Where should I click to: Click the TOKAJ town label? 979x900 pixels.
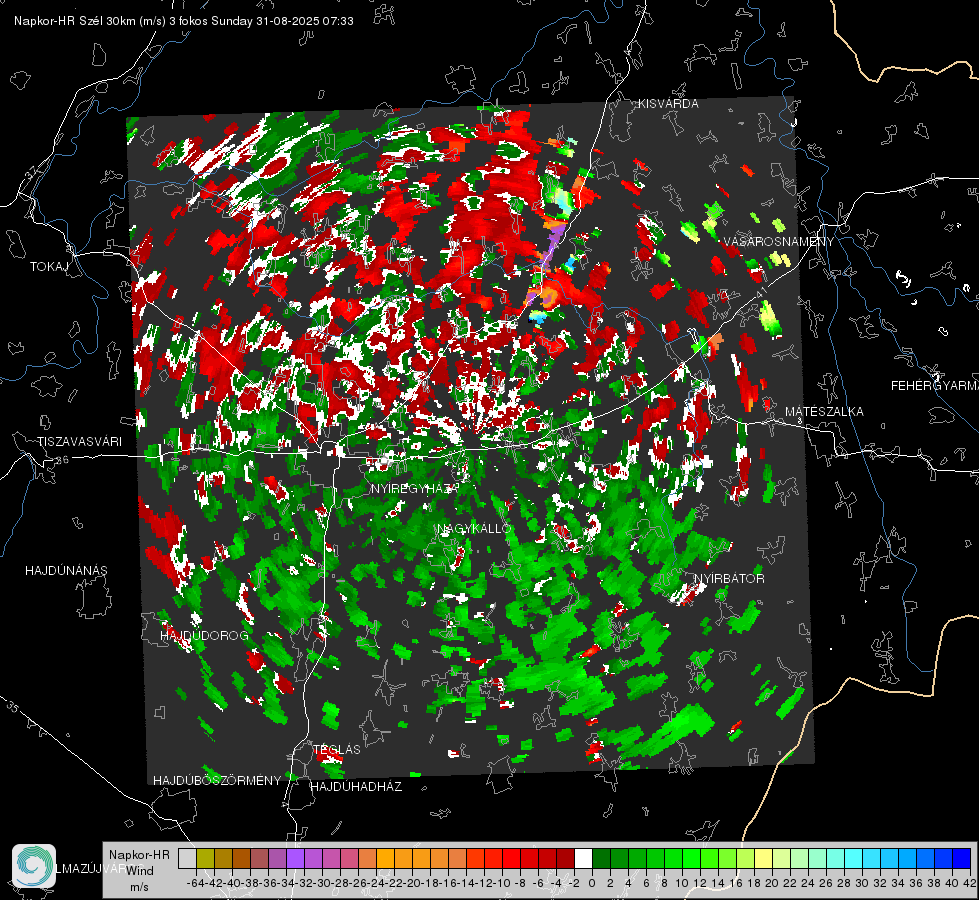[x=49, y=267]
